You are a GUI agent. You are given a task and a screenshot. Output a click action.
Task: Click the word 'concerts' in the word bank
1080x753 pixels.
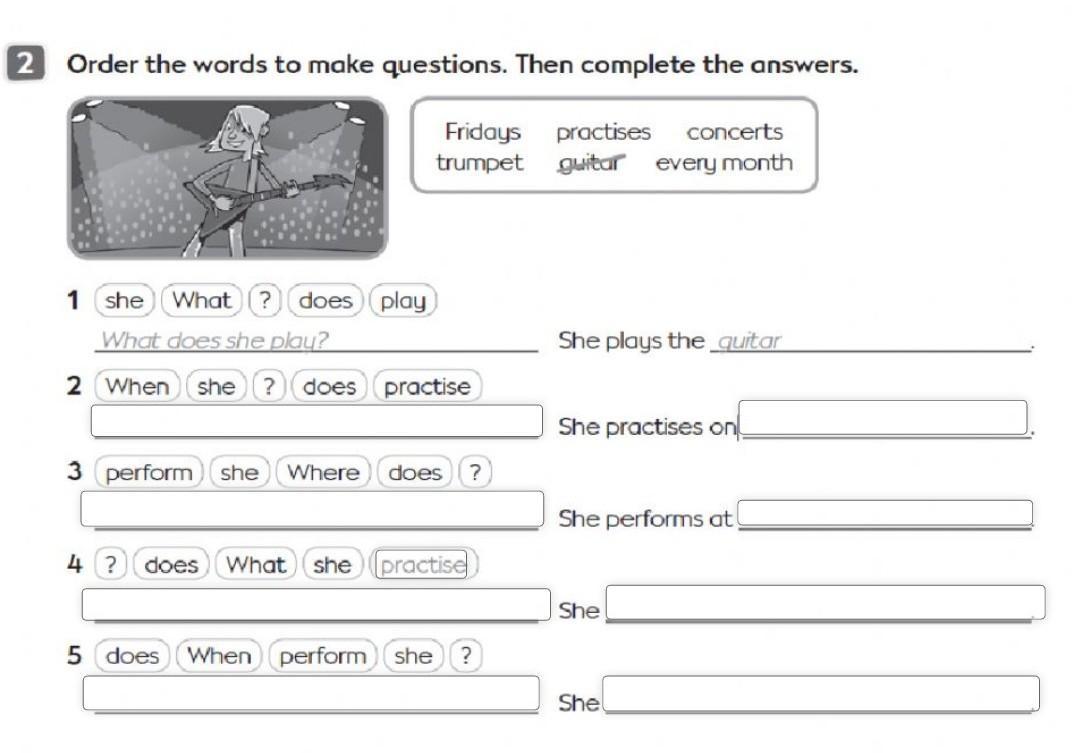(x=734, y=132)
